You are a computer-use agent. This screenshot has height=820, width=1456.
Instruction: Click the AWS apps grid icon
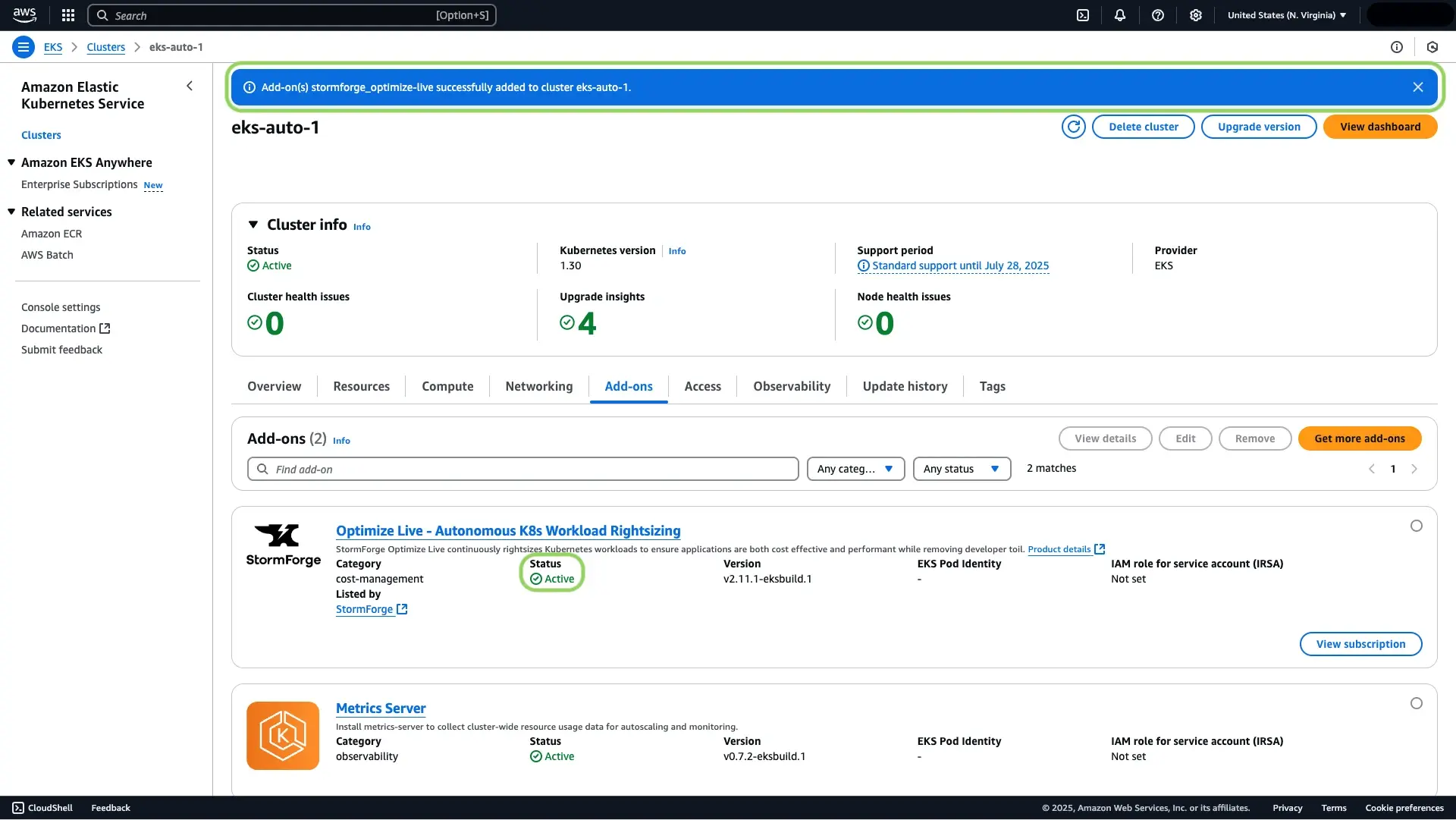coord(67,15)
